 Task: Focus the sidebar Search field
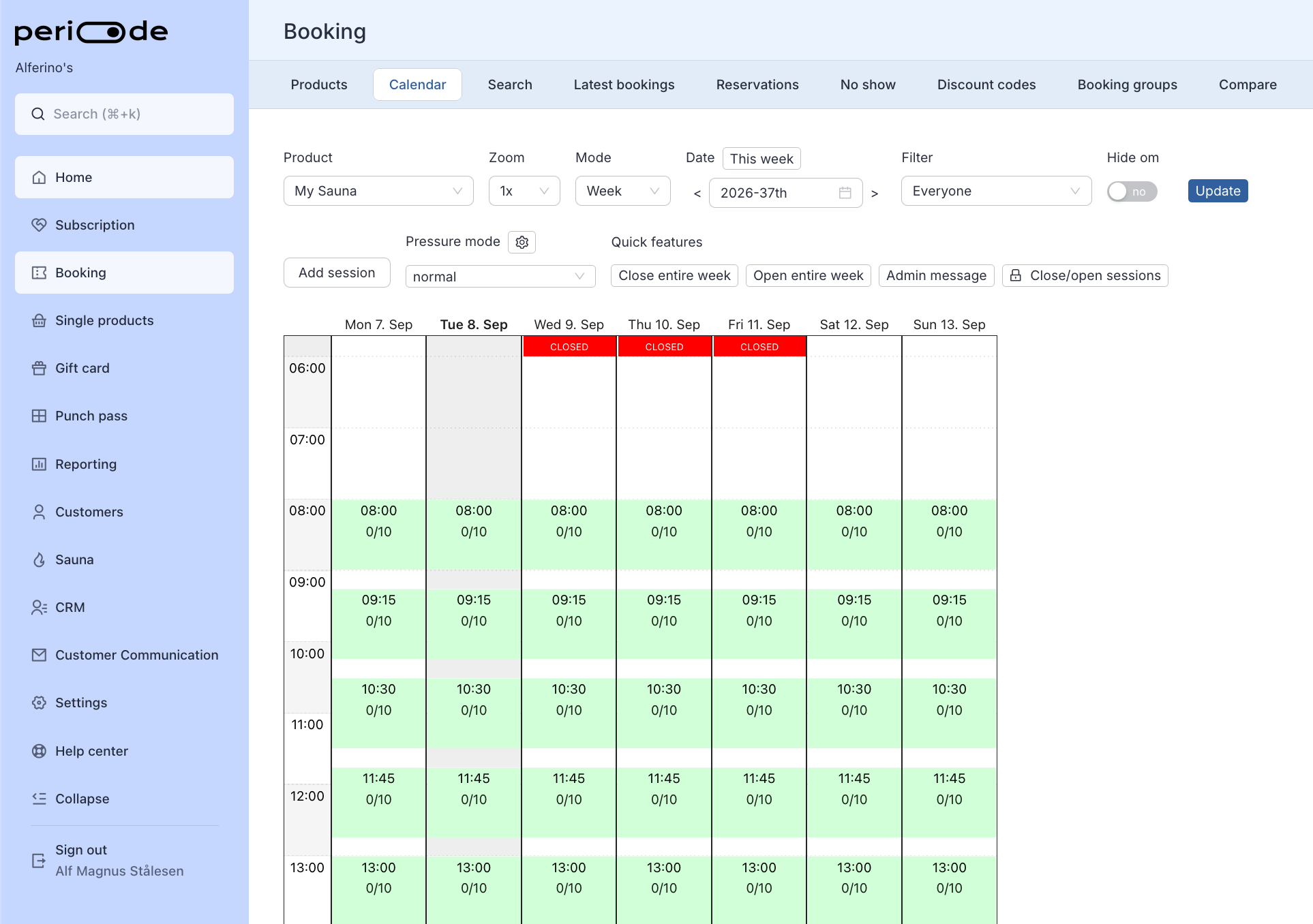pos(124,114)
